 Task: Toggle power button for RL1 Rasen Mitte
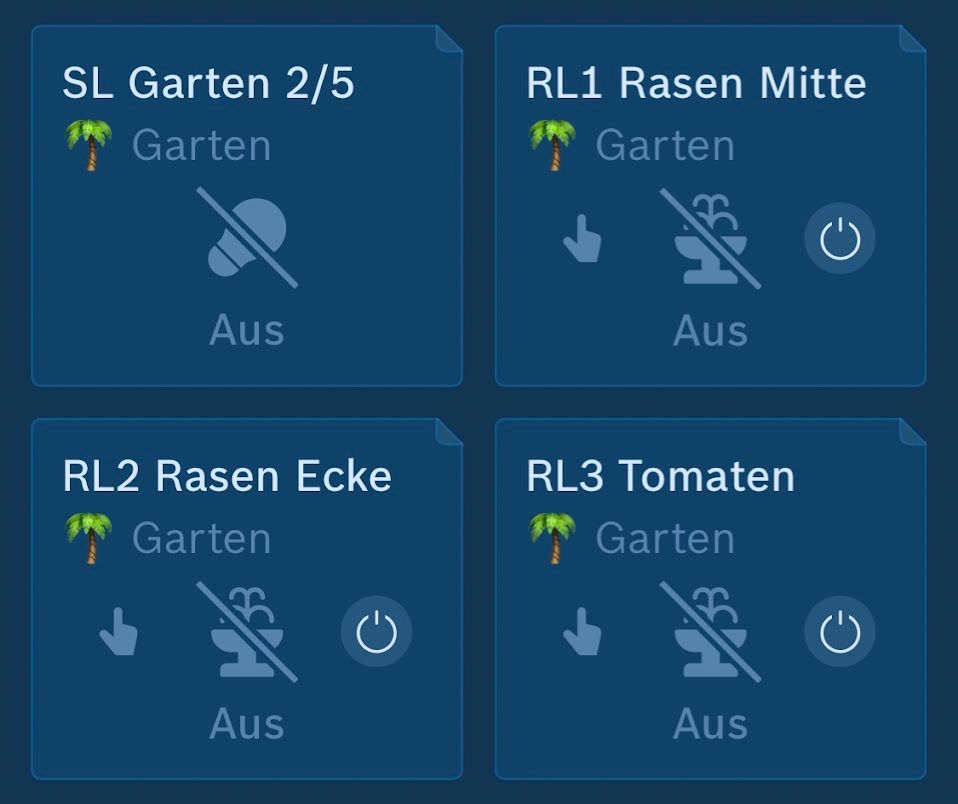coord(840,239)
